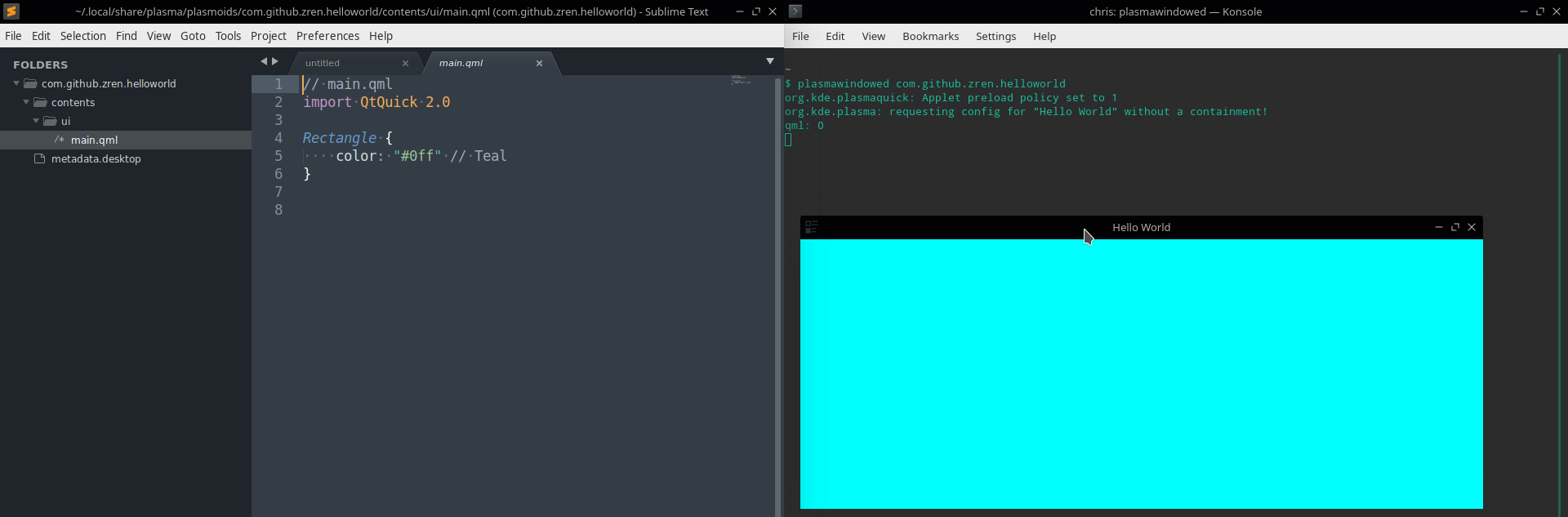This screenshot has height=517, width=1568.
Task: Collapse the contents folder
Action: [x=26, y=102]
